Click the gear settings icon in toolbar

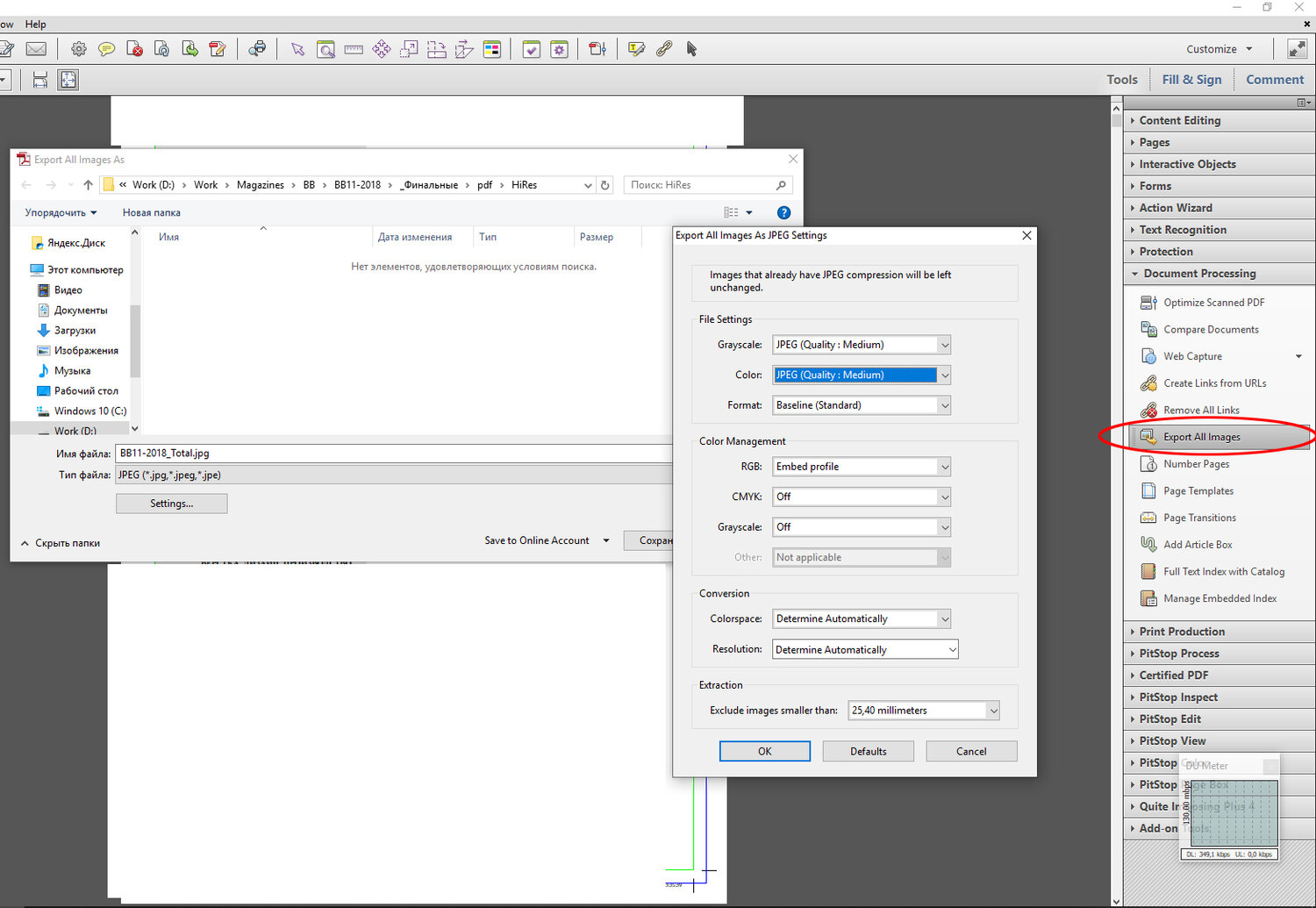click(79, 49)
